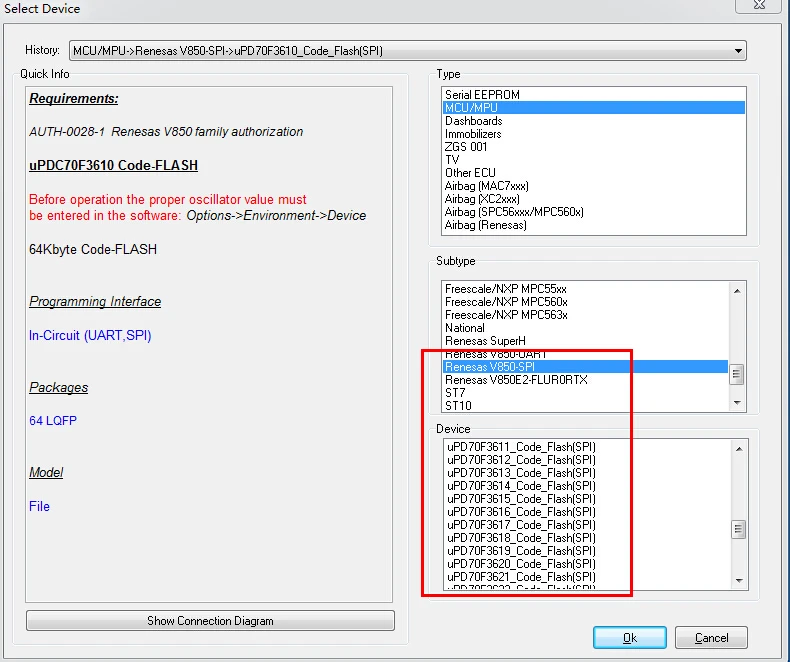Click uPDC70F3610 Code-FLASH heading
This screenshot has height=662, width=790.
pos(113,165)
